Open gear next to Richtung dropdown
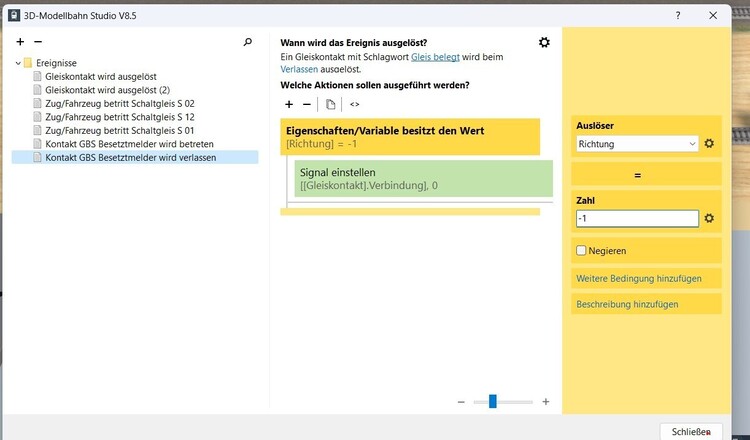 (x=709, y=143)
